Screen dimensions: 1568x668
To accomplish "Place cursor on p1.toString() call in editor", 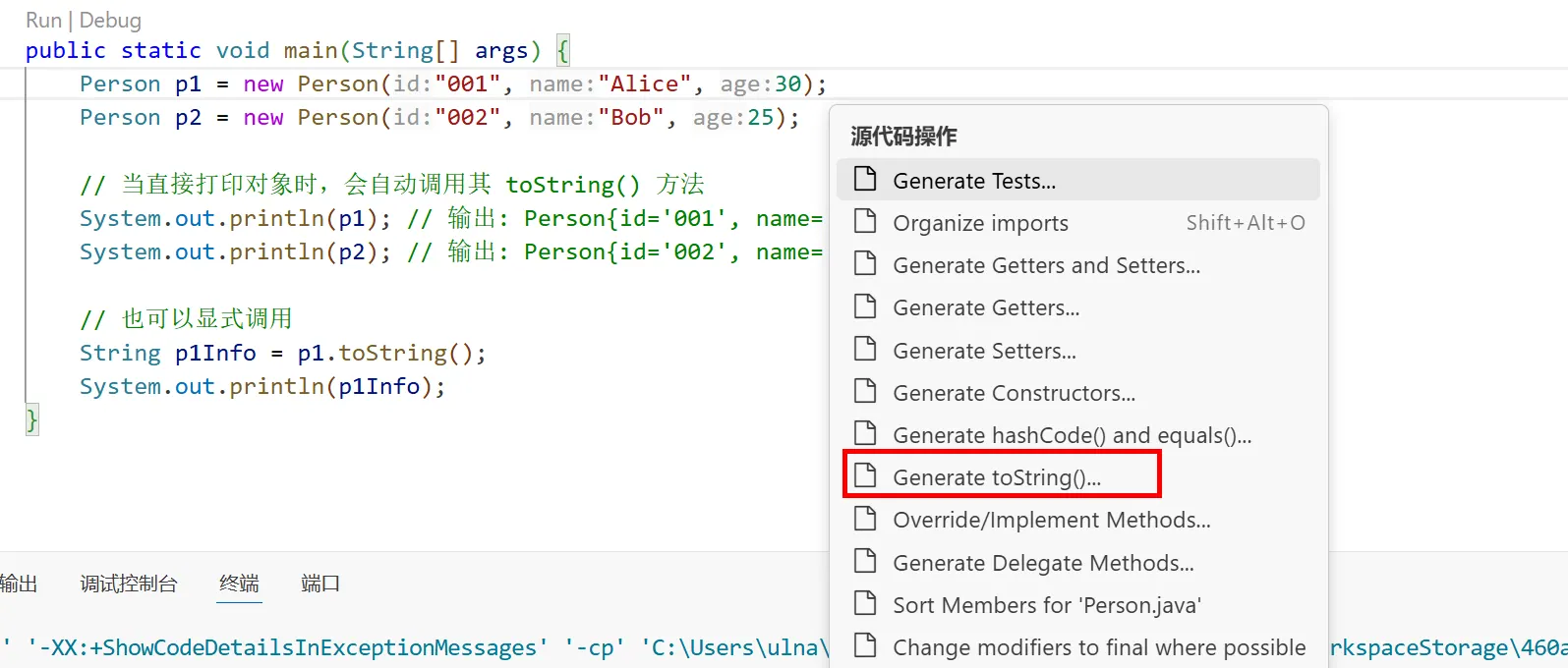I will click(391, 354).
